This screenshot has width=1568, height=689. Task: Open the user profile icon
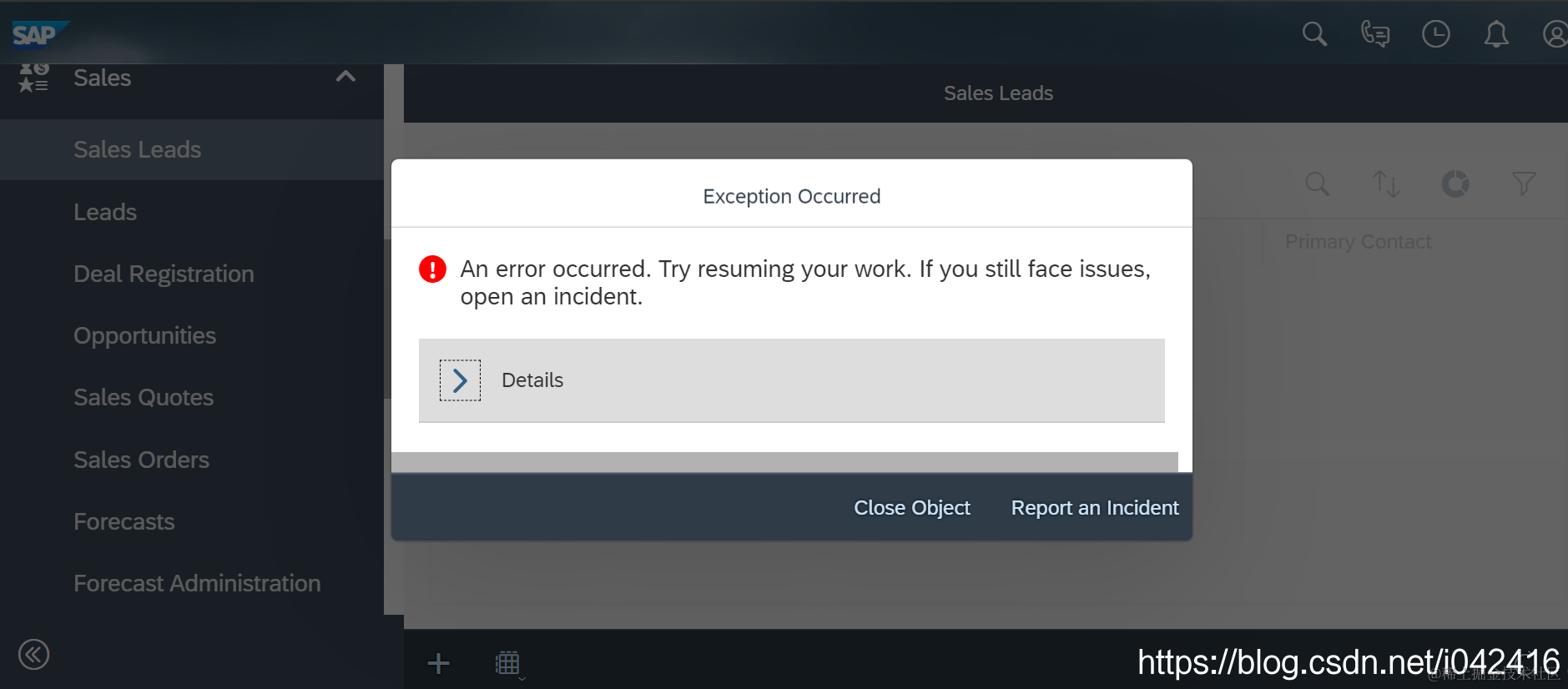click(x=1555, y=34)
